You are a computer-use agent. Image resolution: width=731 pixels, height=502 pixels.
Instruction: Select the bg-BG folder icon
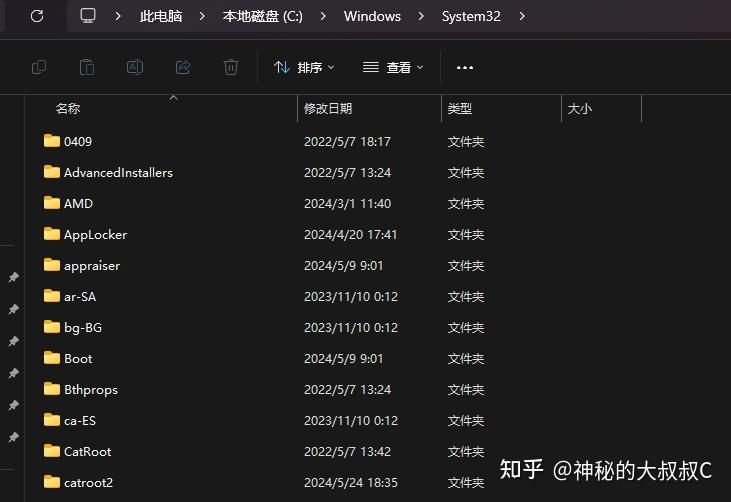point(52,326)
